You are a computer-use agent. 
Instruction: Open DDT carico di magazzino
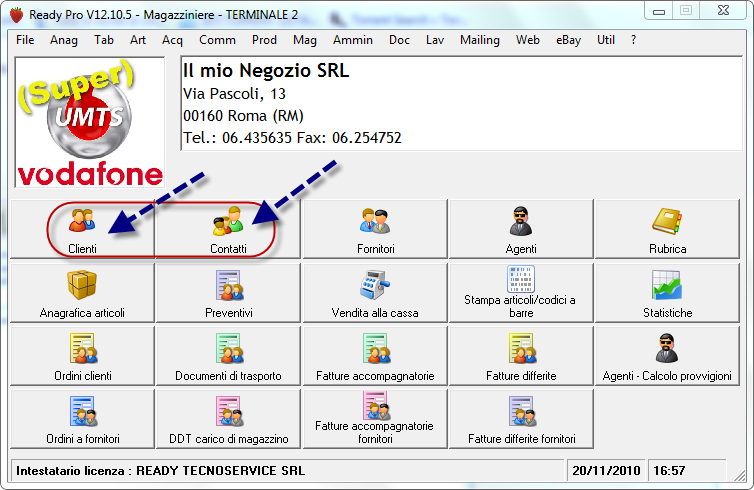coord(228,419)
